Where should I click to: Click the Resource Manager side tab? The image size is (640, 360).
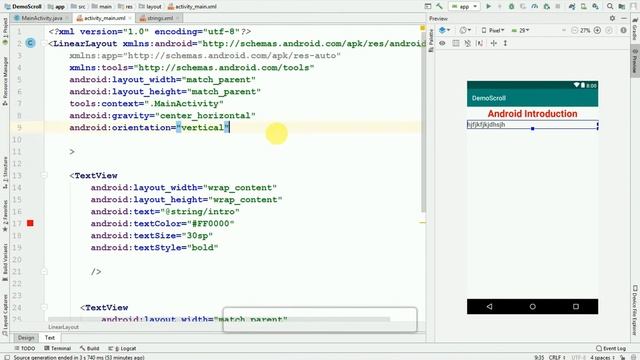pyautogui.click(x=5, y=82)
